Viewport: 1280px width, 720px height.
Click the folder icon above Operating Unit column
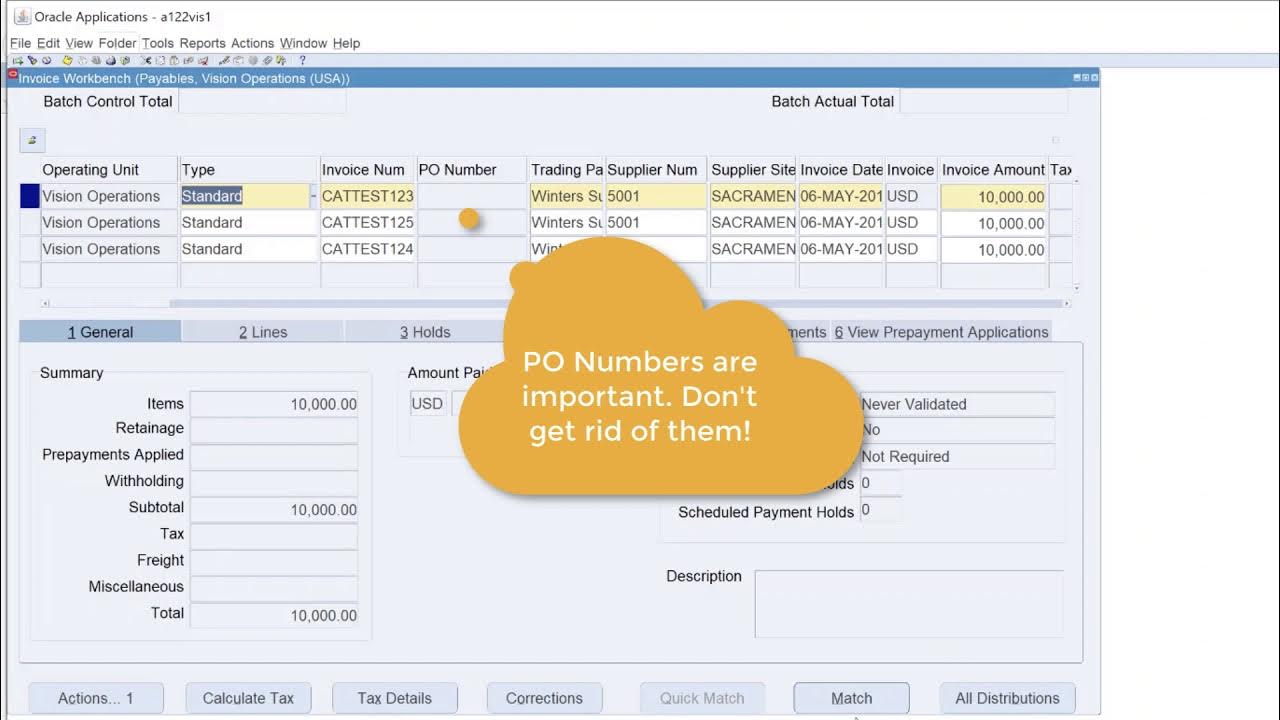tap(32, 140)
